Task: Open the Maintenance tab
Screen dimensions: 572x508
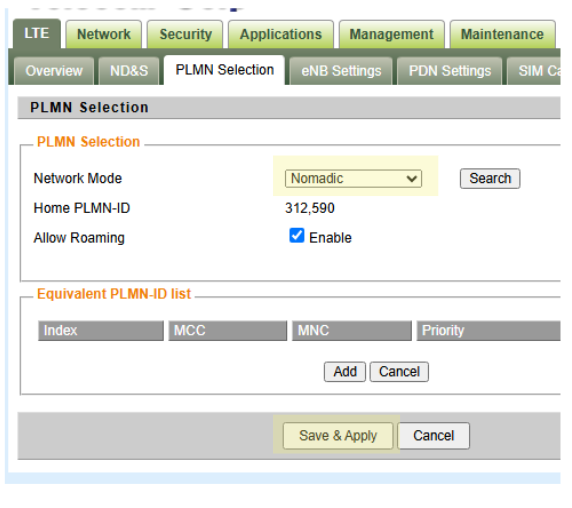Action: click(502, 34)
